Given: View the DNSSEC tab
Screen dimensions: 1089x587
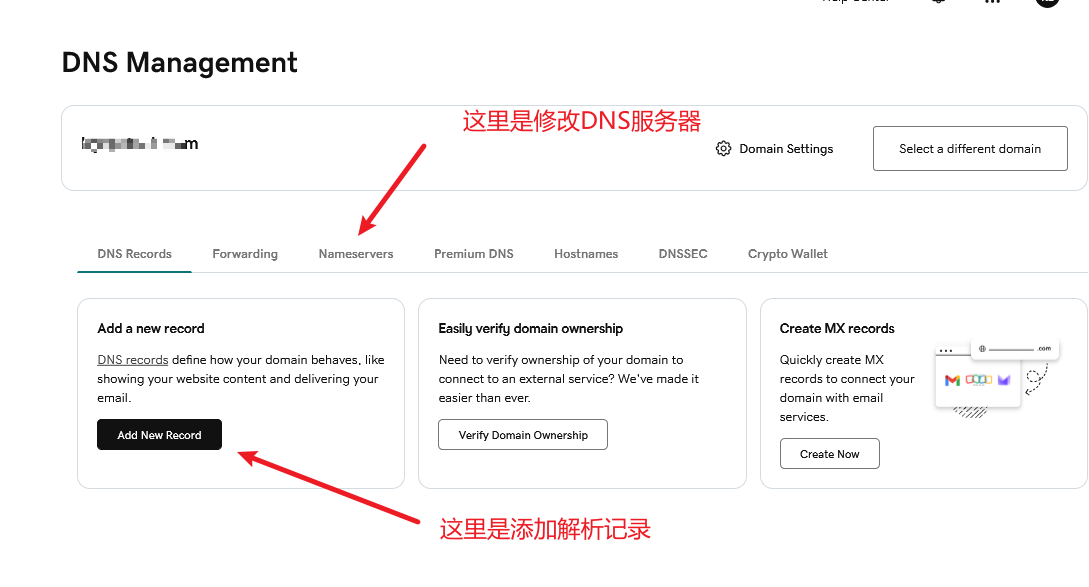Looking at the screenshot, I should (x=683, y=254).
